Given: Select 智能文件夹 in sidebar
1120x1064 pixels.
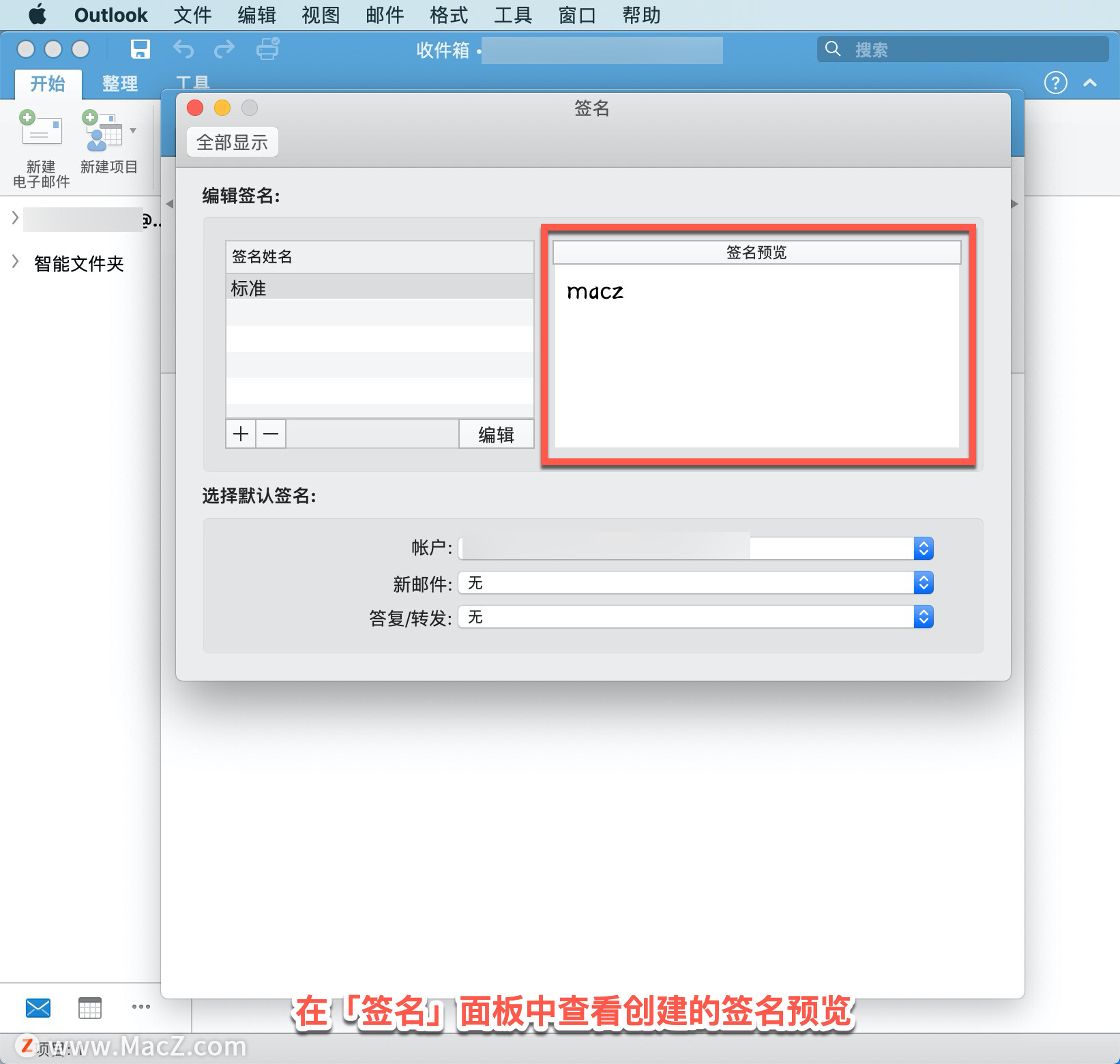Looking at the screenshot, I should 79,263.
